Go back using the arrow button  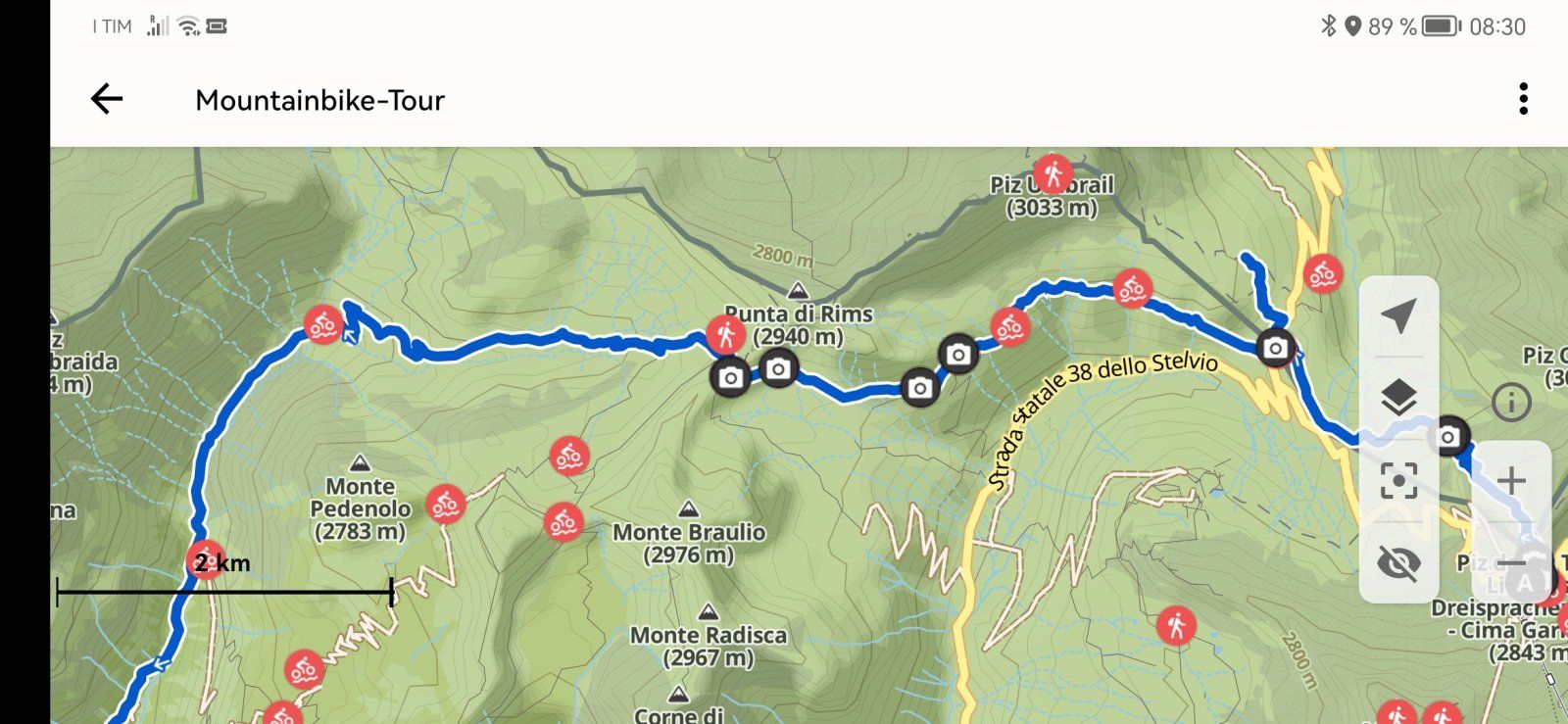click(x=107, y=99)
